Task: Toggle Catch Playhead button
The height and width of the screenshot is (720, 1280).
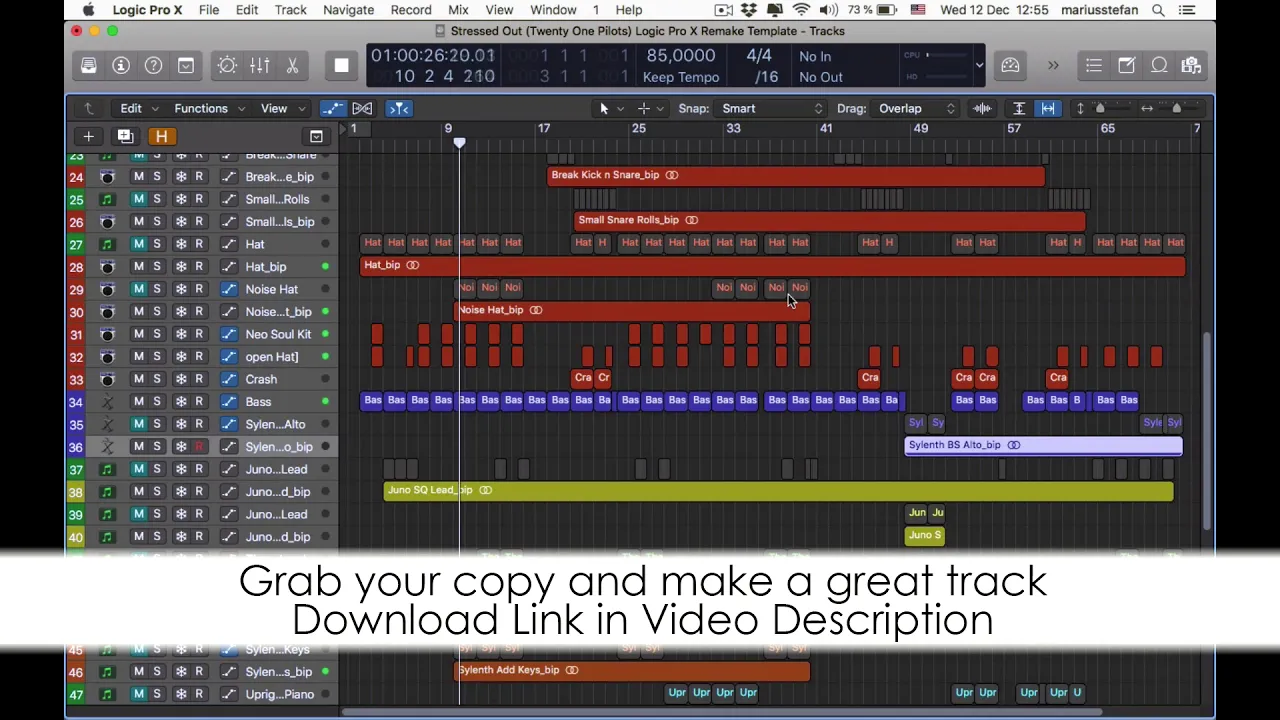Action: click(399, 108)
